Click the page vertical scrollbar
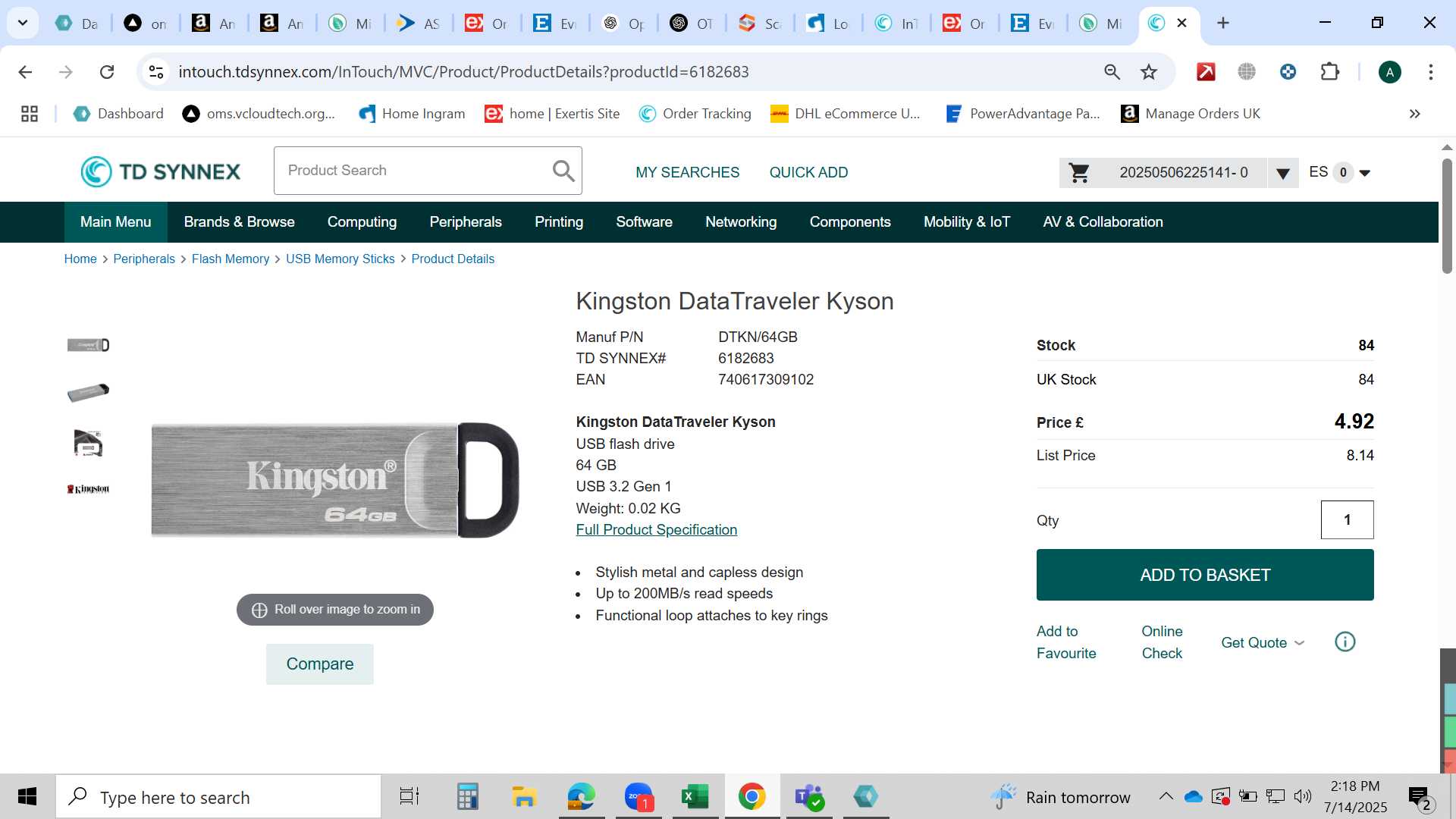 (1447, 217)
